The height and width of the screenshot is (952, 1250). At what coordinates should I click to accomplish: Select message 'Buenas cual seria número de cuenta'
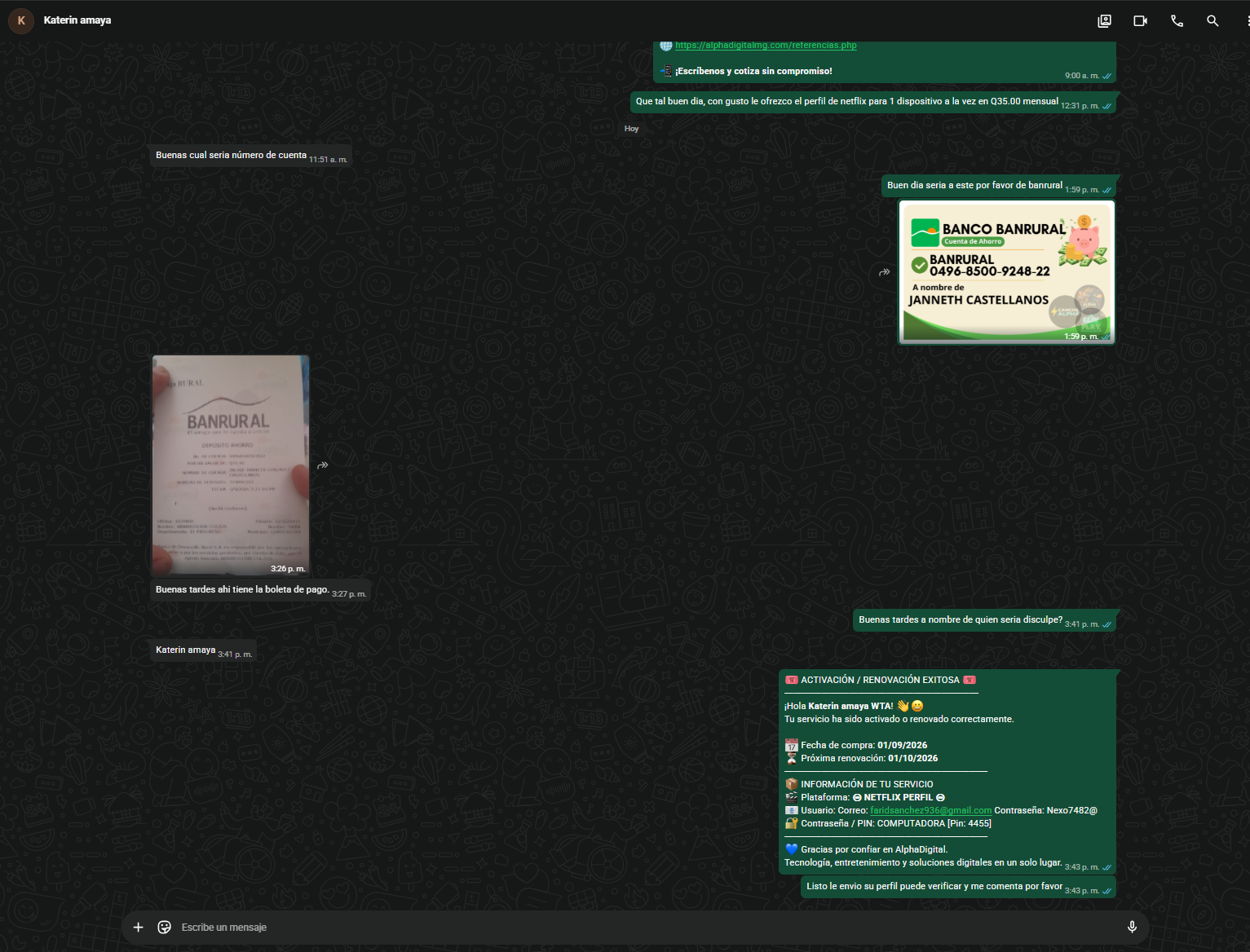click(x=251, y=156)
